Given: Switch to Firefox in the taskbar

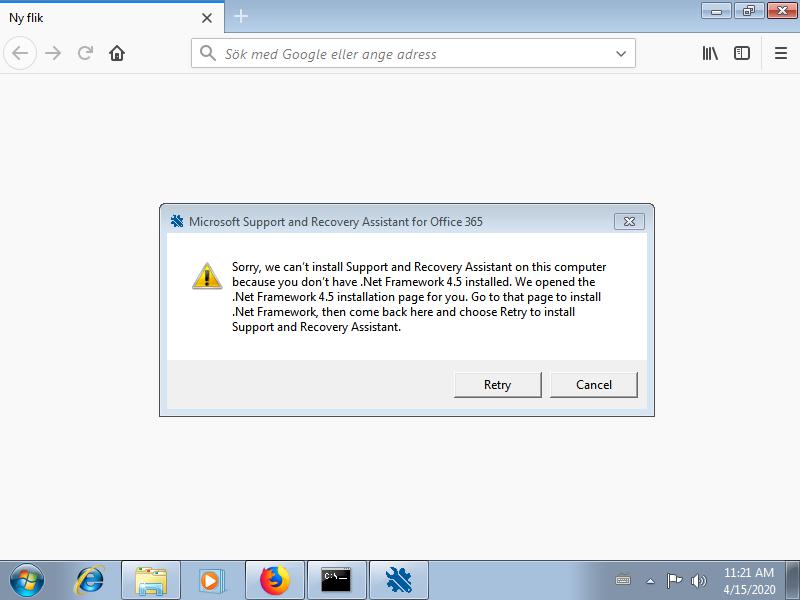Looking at the screenshot, I should click(x=274, y=581).
